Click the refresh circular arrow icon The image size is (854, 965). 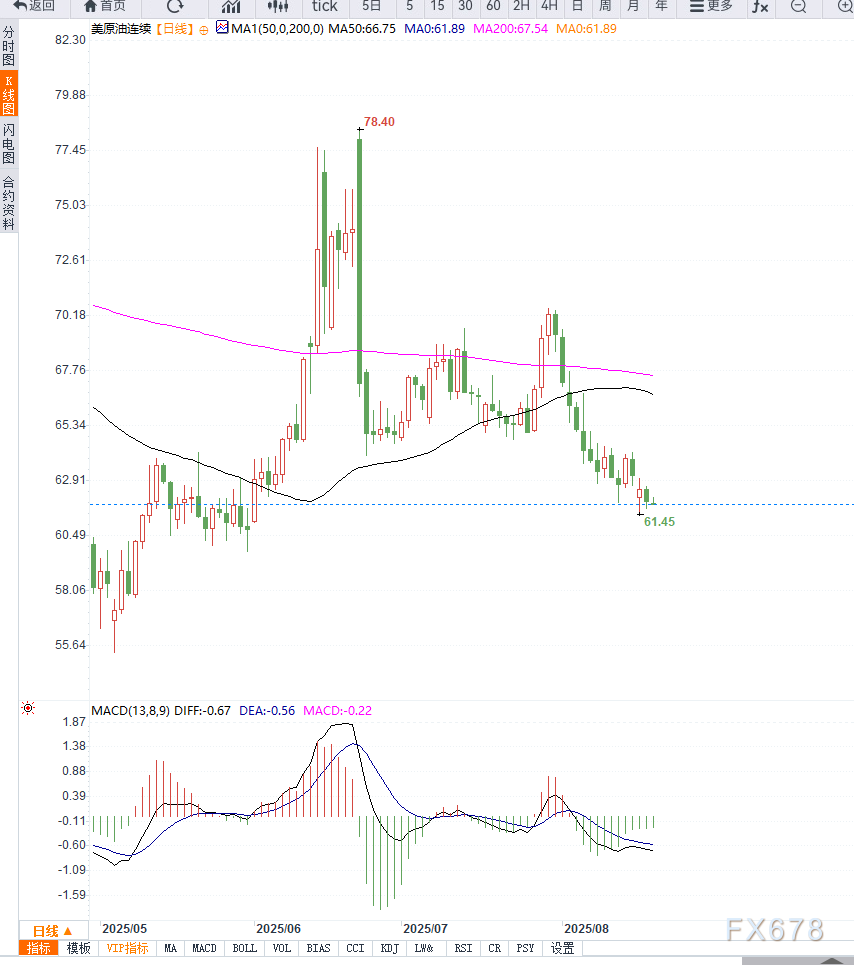175,6
